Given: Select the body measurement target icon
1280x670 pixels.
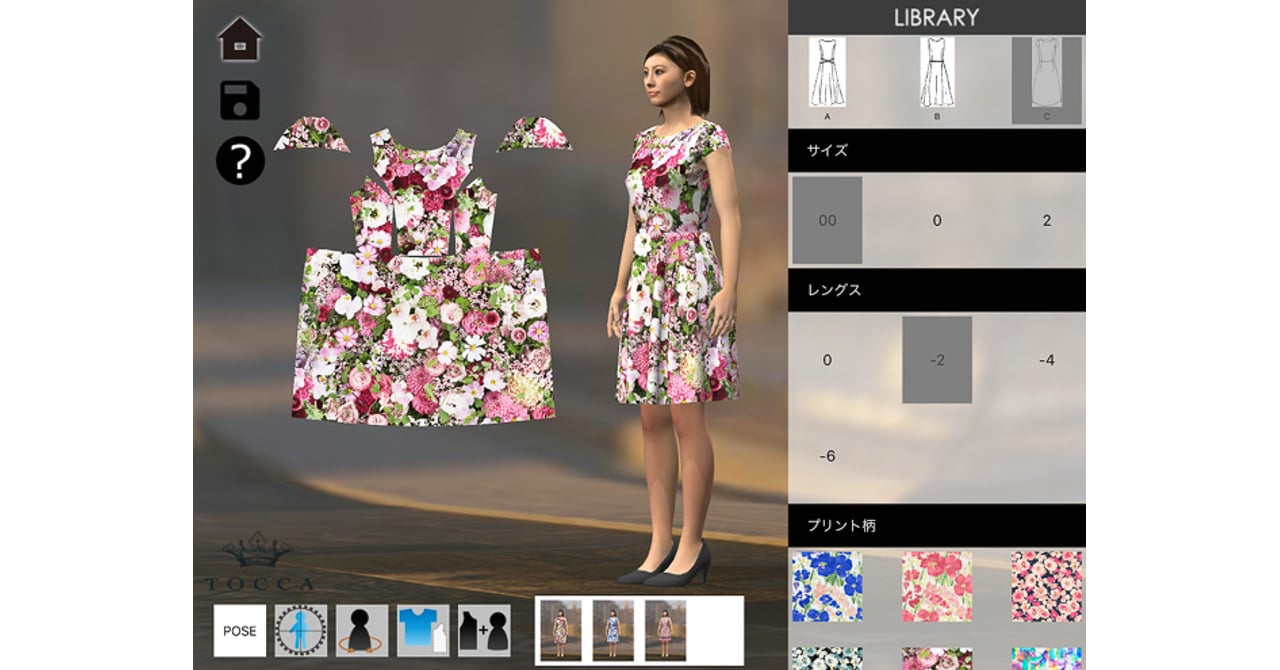Looking at the screenshot, I should click(x=301, y=631).
